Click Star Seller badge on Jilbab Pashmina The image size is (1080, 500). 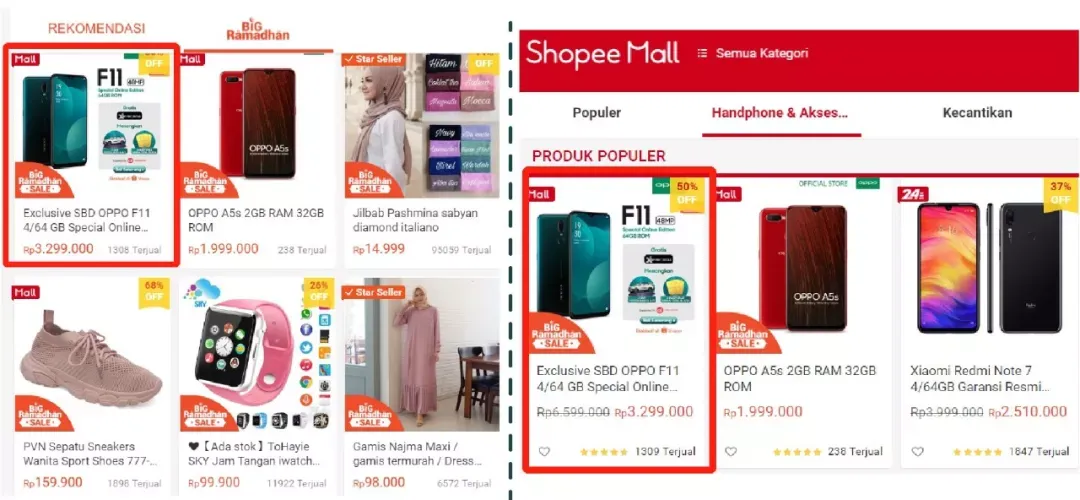pos(375,59)
